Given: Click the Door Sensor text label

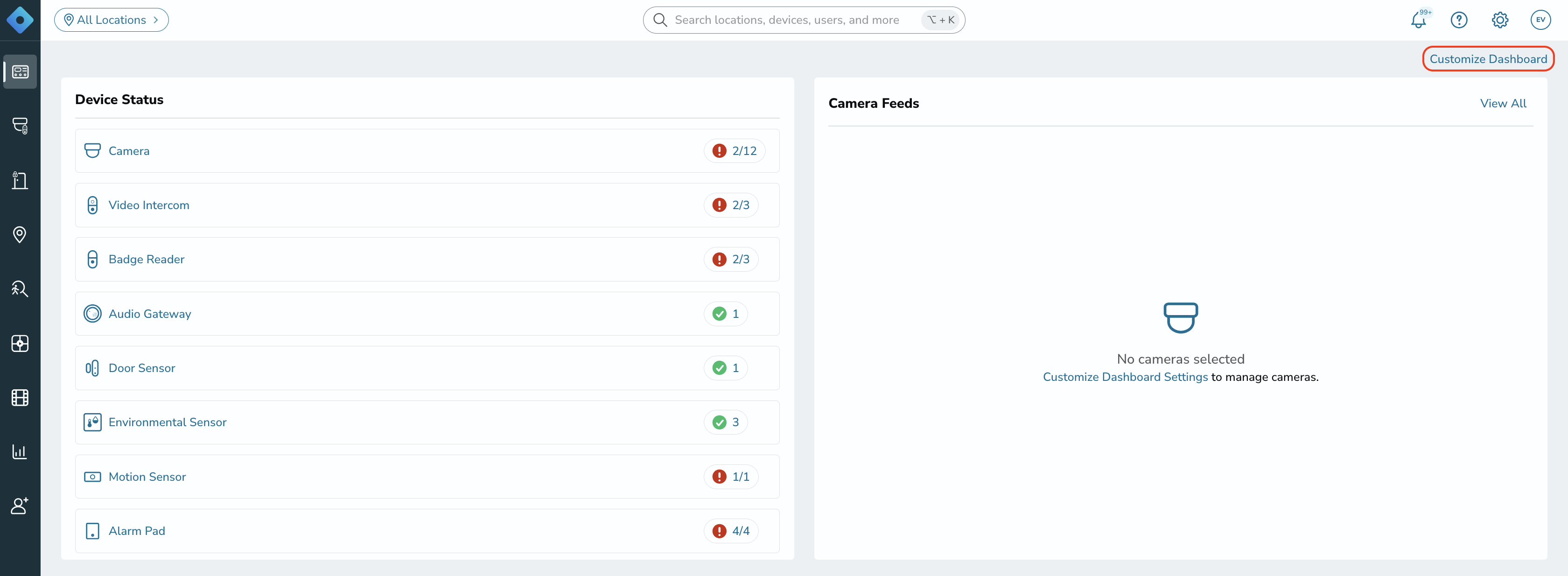Looking at the screenshot, I should (x=142, y=368).
